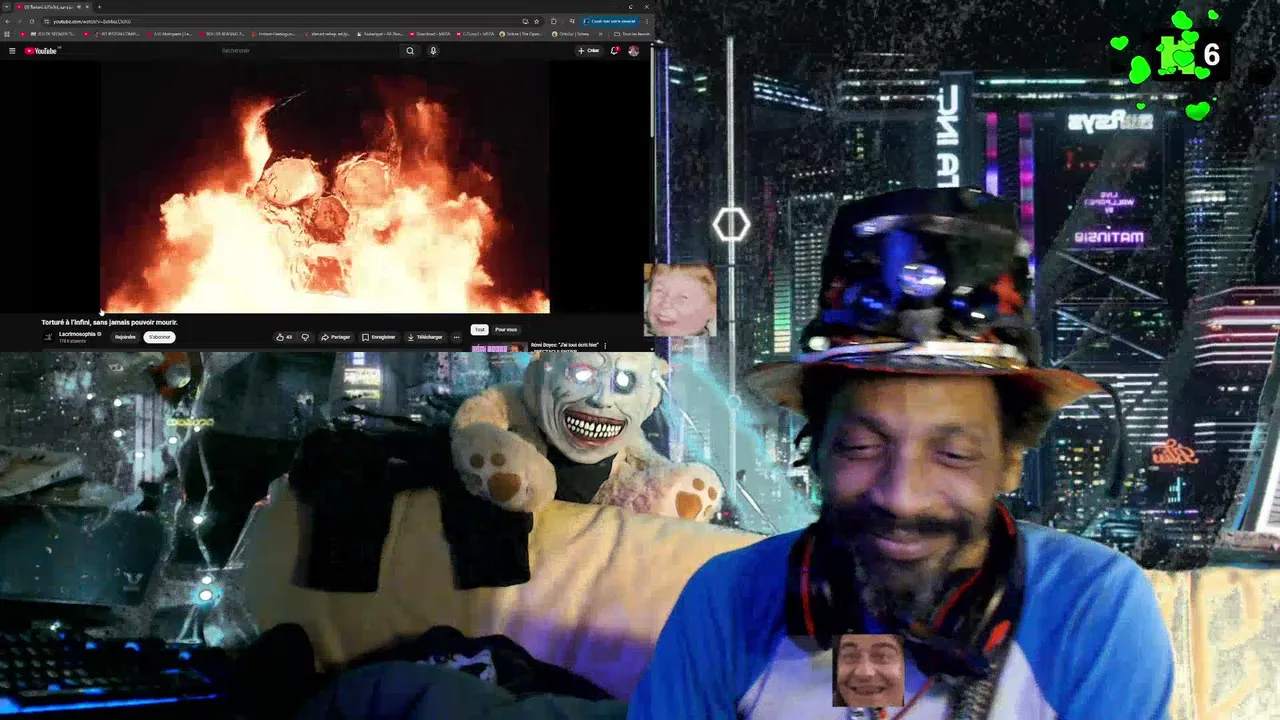
Task: Open the browser extensions puzzle icon
Action: [x=554, y=21]
